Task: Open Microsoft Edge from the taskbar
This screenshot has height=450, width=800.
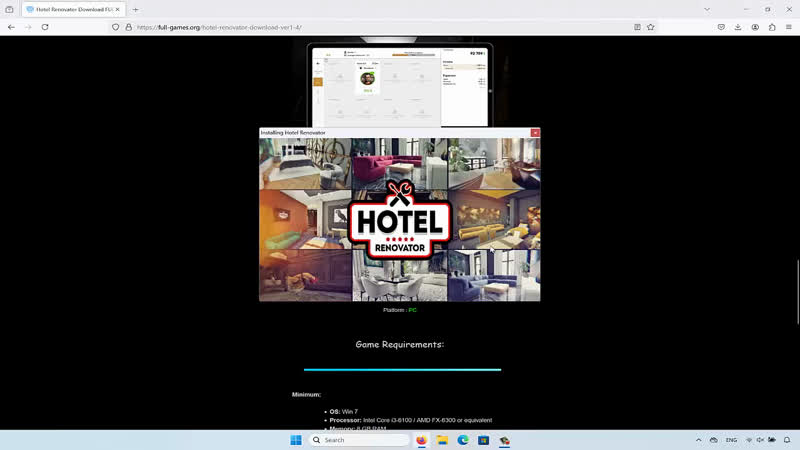Action: [463, 440]
